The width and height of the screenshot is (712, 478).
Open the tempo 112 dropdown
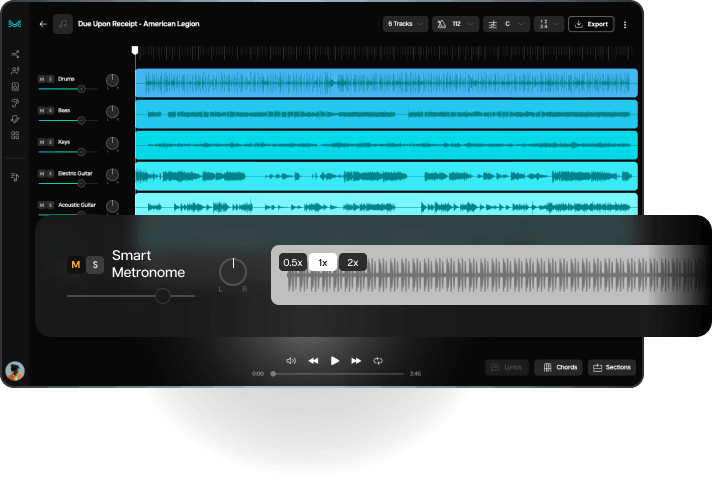point(455,24)
